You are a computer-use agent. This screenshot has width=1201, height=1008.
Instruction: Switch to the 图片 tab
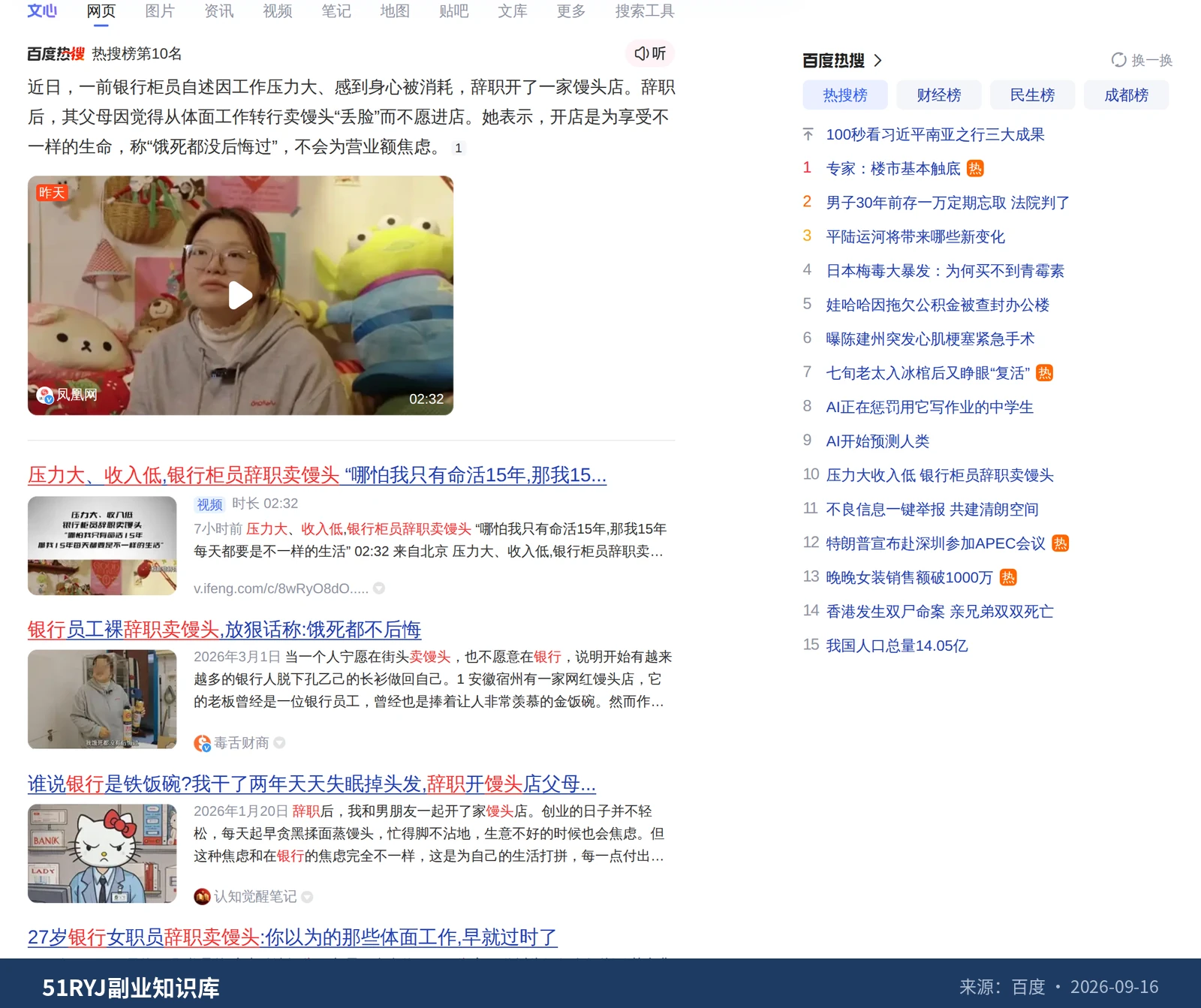coord(160,11)
